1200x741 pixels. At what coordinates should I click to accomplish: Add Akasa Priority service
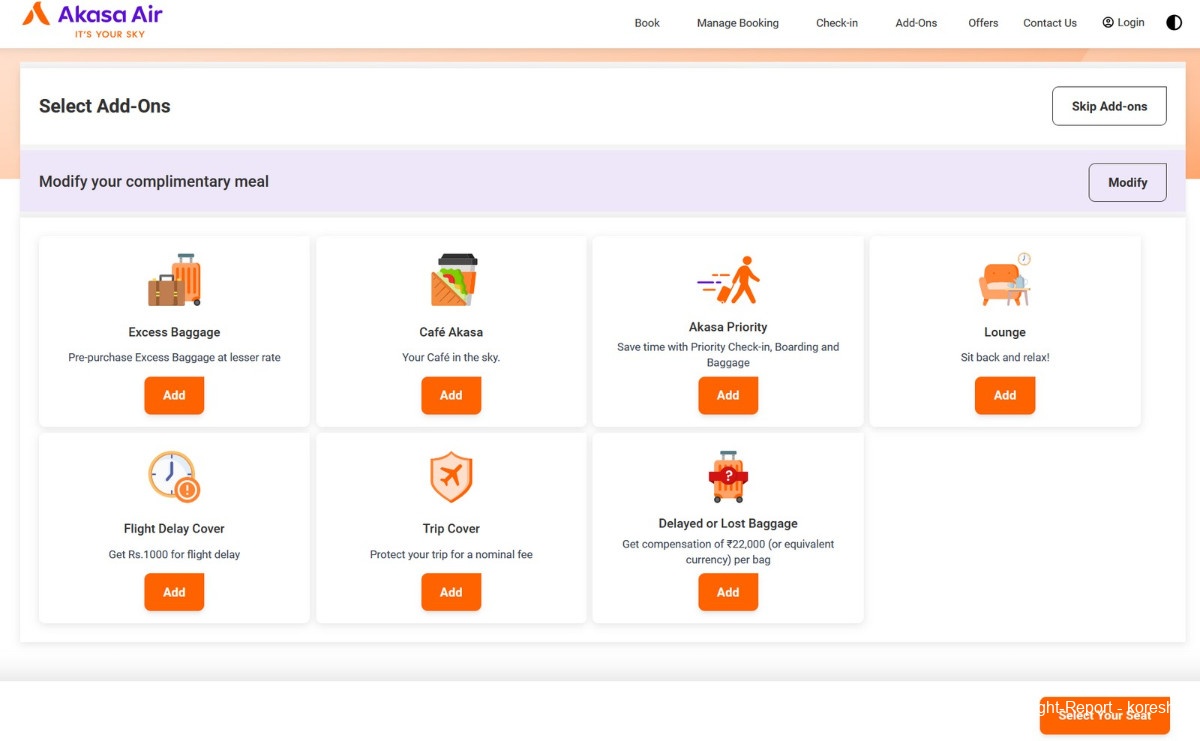click(728, 395)
